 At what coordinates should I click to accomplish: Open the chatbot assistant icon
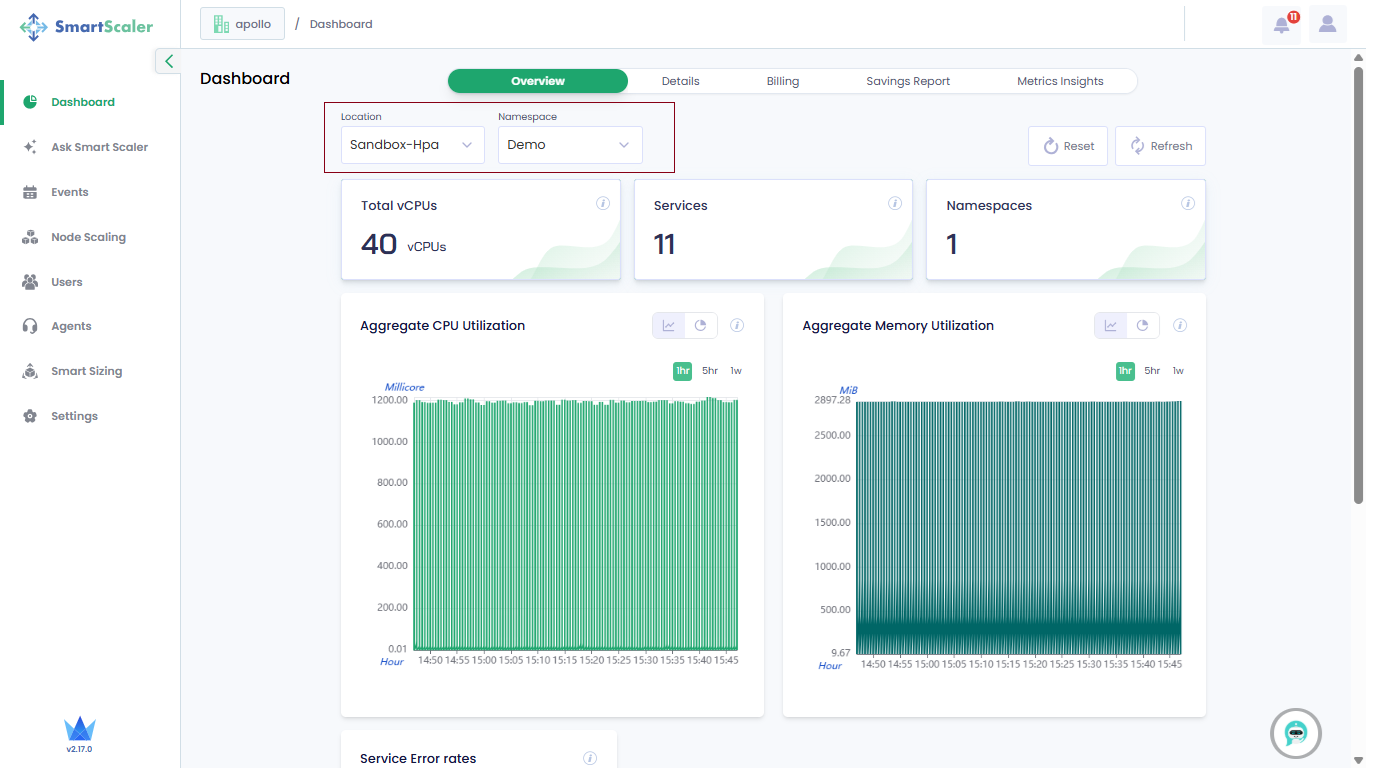point(1296,734)
